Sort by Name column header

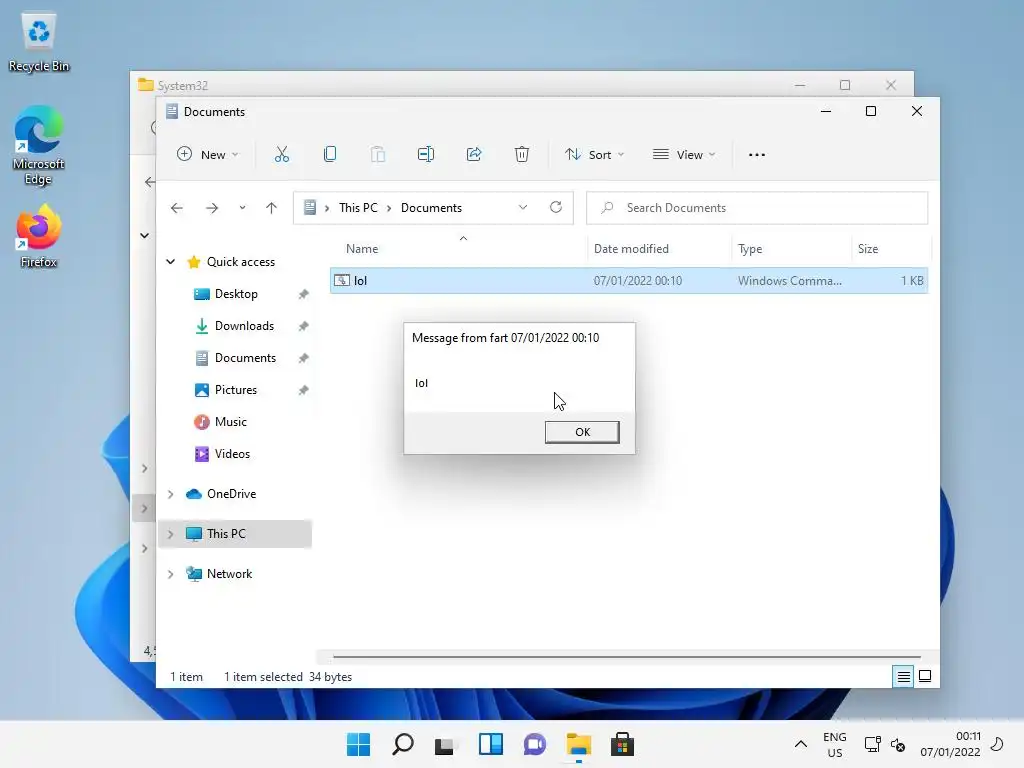(x=362, y=249)
